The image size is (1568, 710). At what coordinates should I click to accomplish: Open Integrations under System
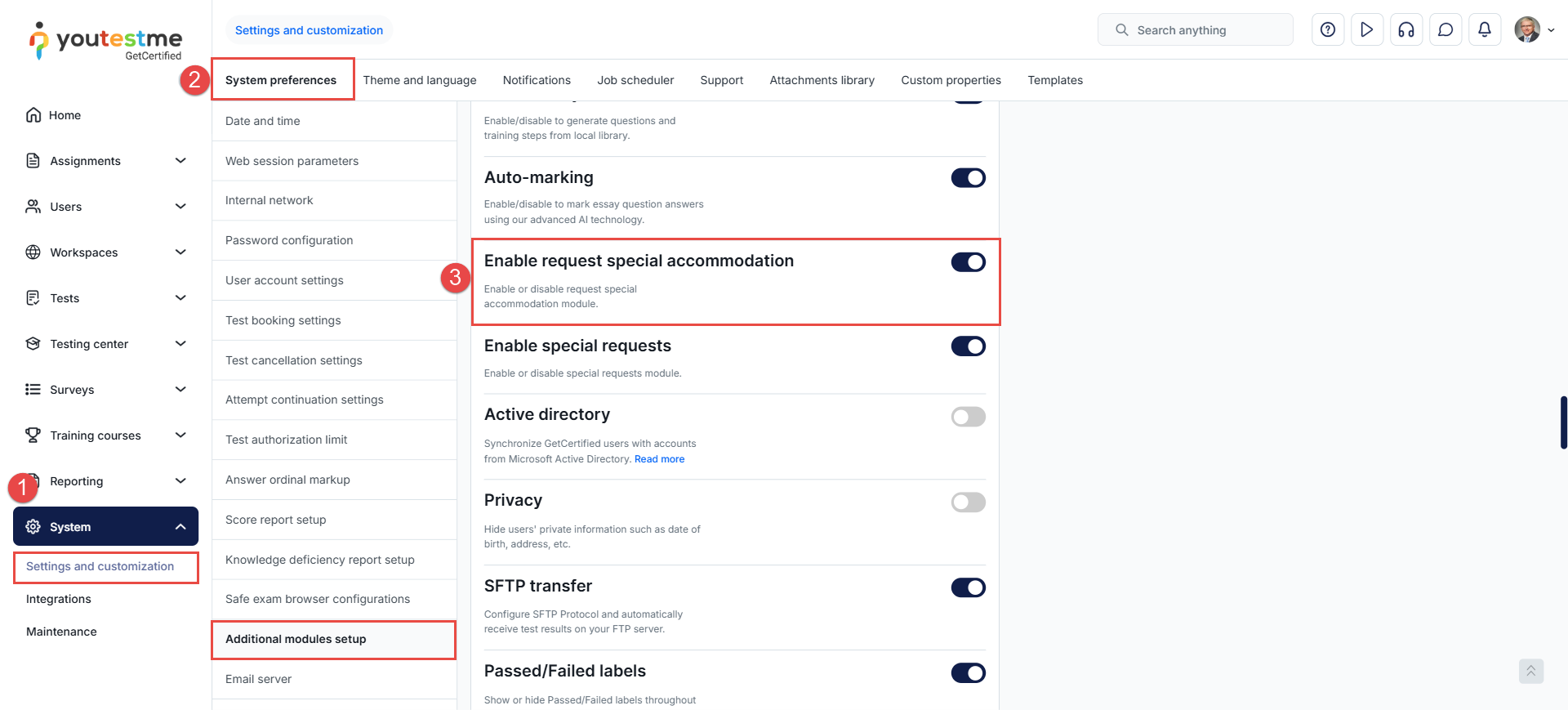(x=59, y=599)
